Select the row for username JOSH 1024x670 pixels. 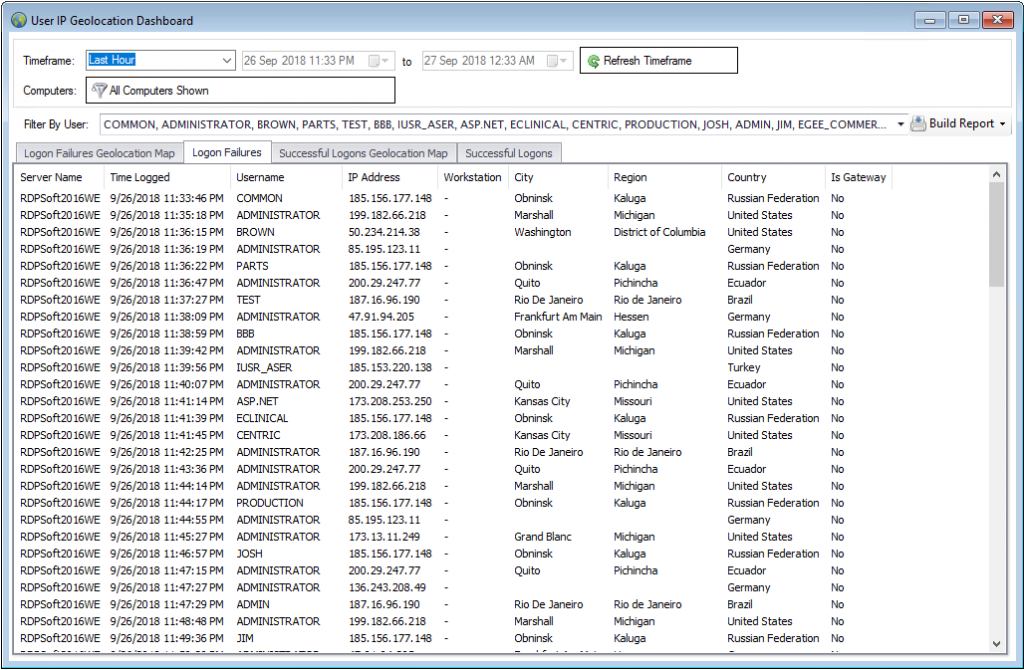(x=300, y=553)
